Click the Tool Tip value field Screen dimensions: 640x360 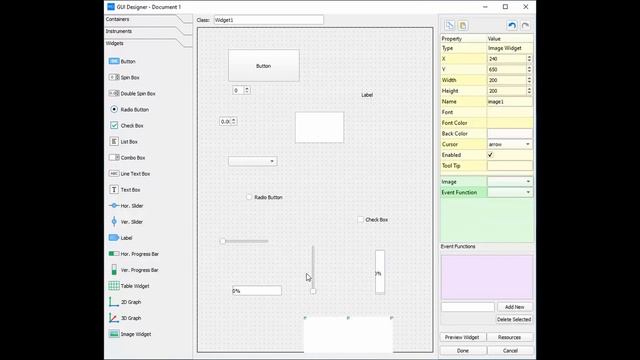510,166
